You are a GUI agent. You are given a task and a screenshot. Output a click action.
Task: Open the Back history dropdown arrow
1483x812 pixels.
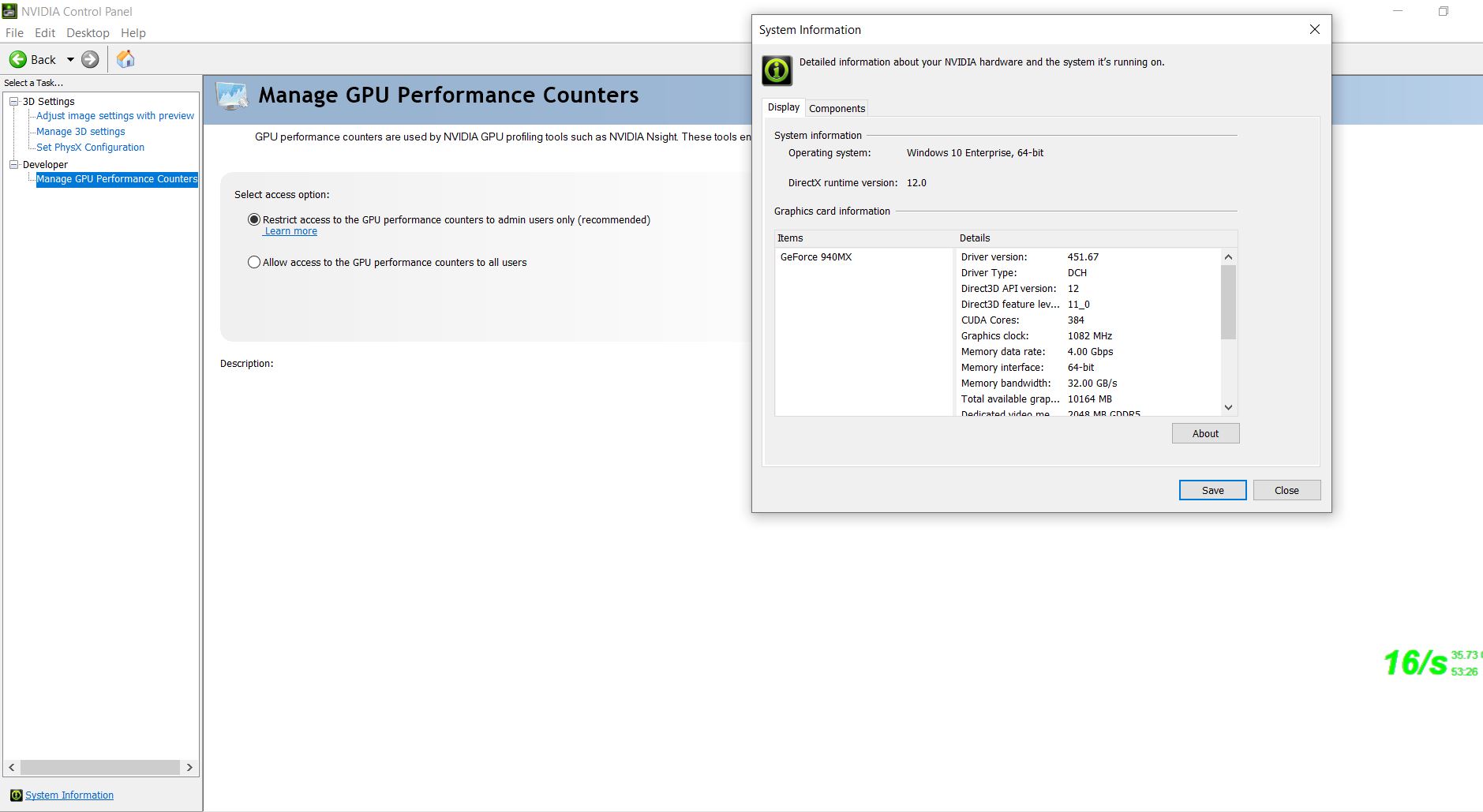point(70,59)
